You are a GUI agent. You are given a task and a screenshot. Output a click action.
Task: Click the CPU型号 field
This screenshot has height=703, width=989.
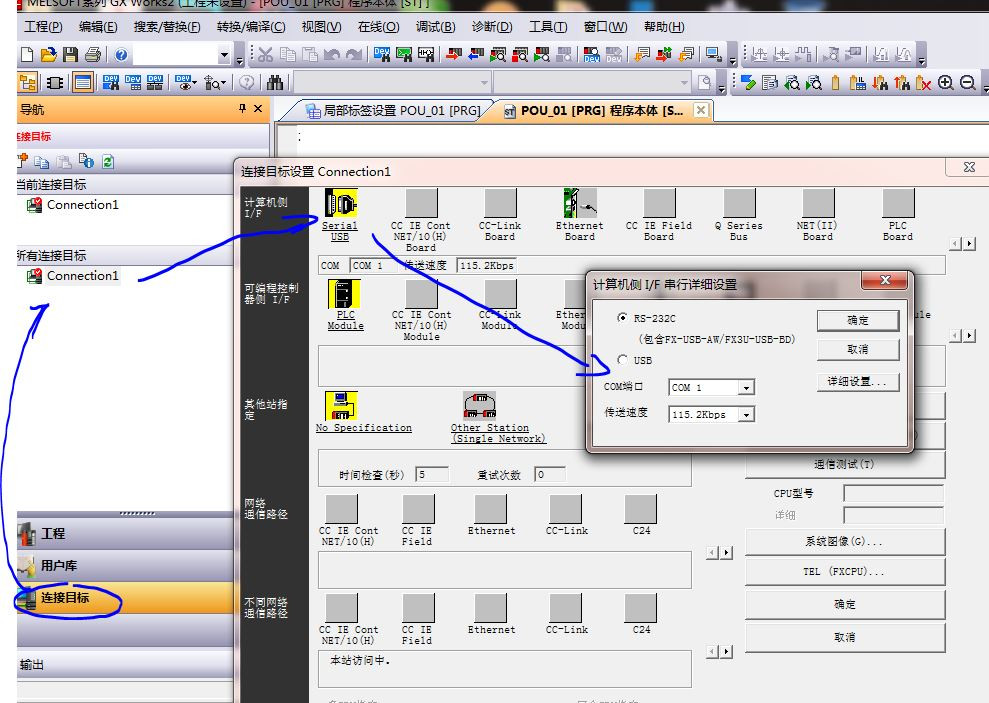pos(893,493)
